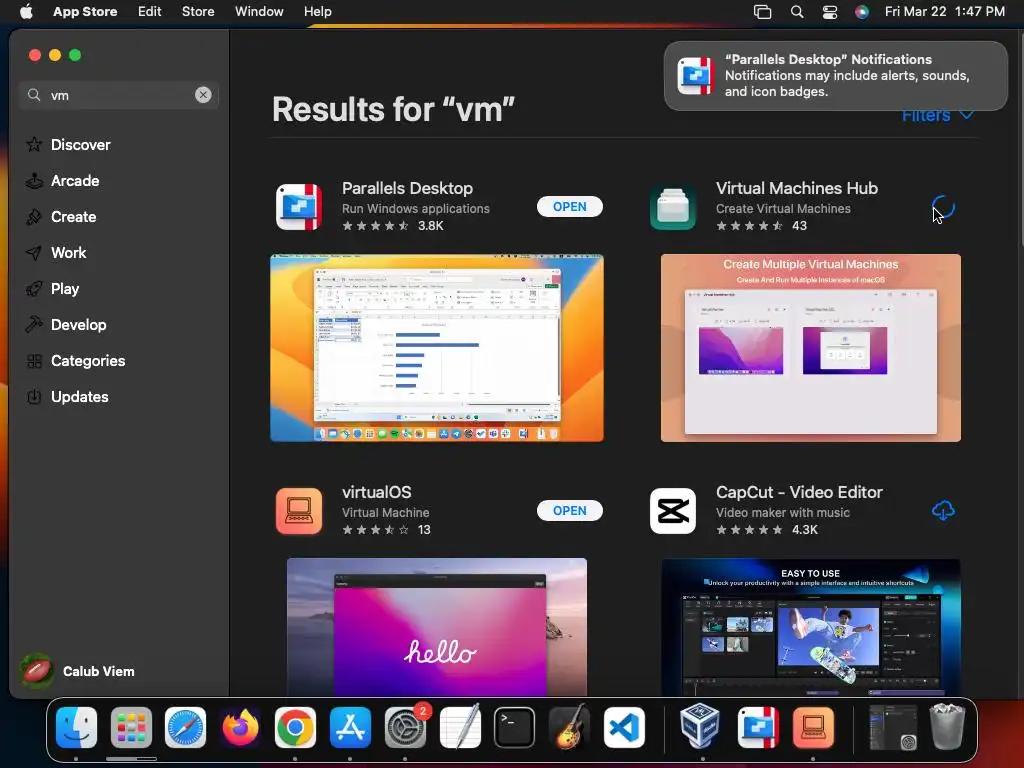Viewport: 1024px width, 768px height.
Task: Click virtualOS icon in the Dock
Action: [813, 727]
